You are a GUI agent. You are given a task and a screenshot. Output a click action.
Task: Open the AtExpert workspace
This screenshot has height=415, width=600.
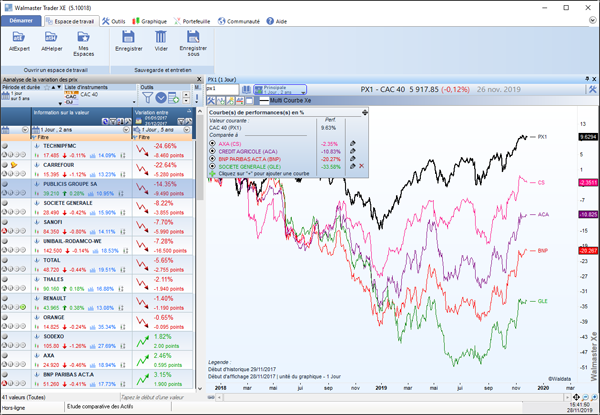19,41
